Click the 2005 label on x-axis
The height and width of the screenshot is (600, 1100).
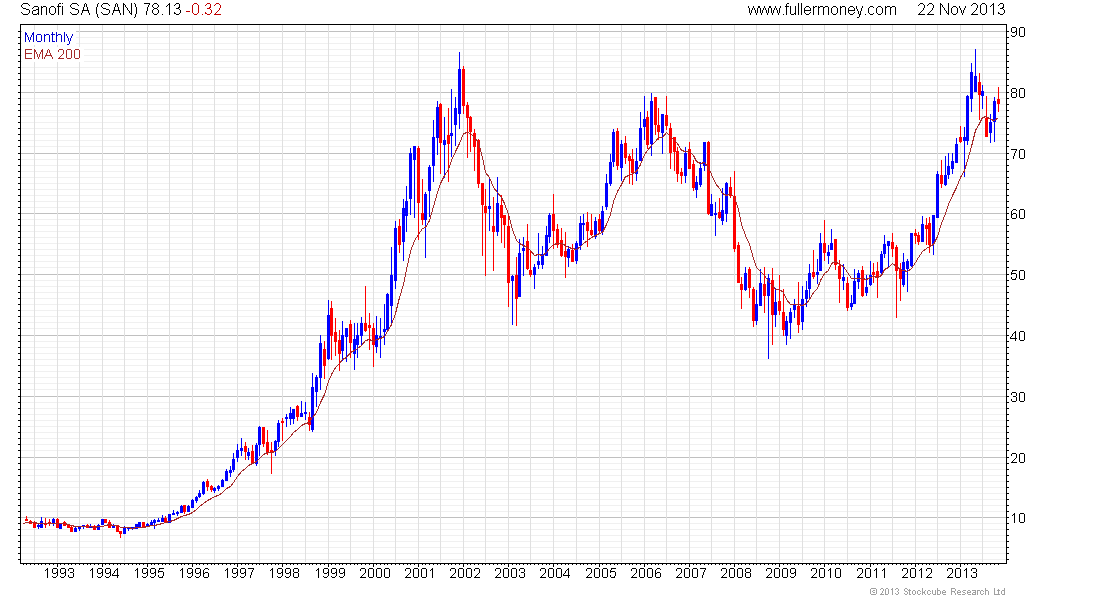click(x=601, y=573)
